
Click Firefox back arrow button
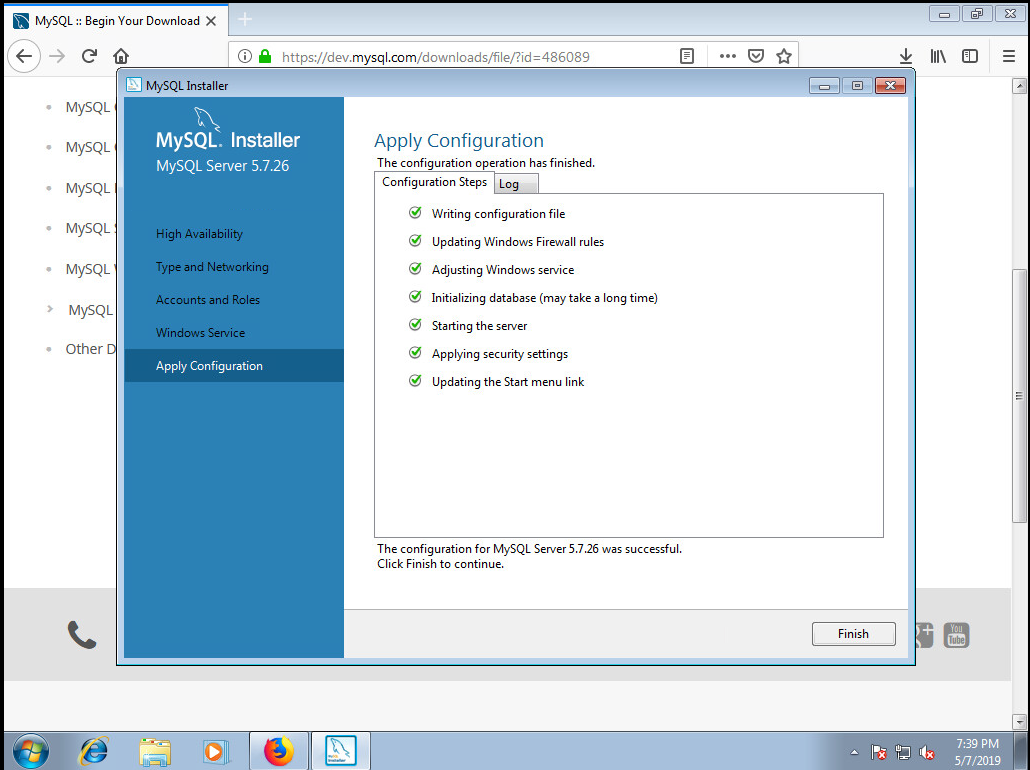(24, 56)
